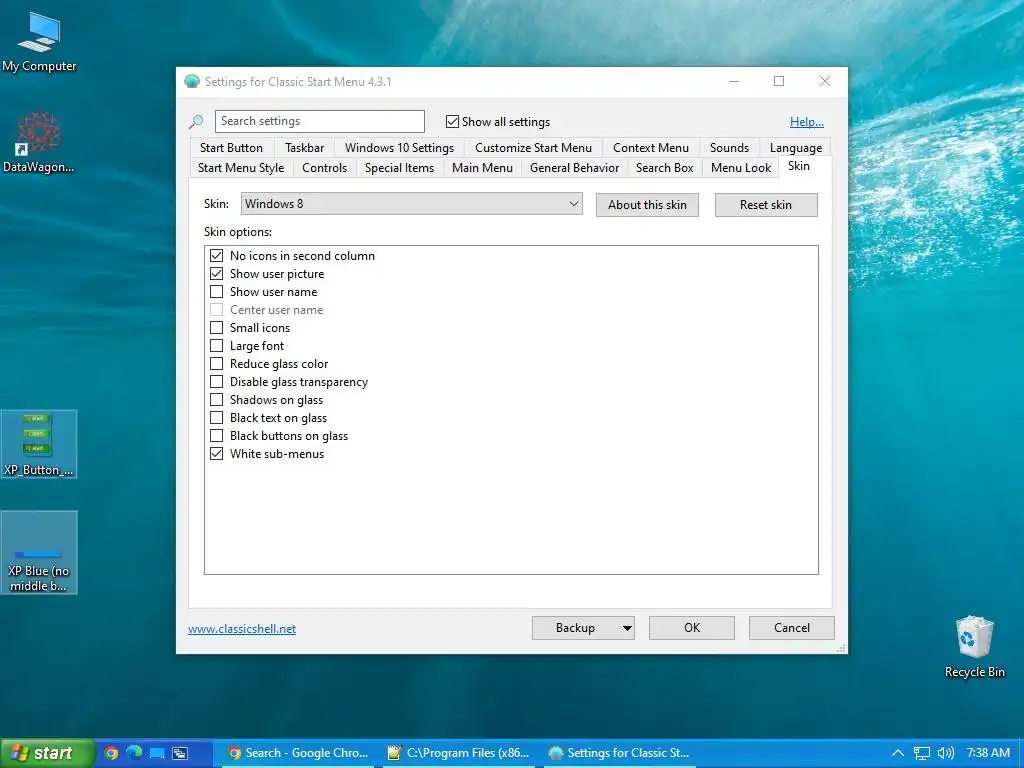Enable Small icons option
The width and height of the screenshot is (1024, 768).
[x=217, y=328]
